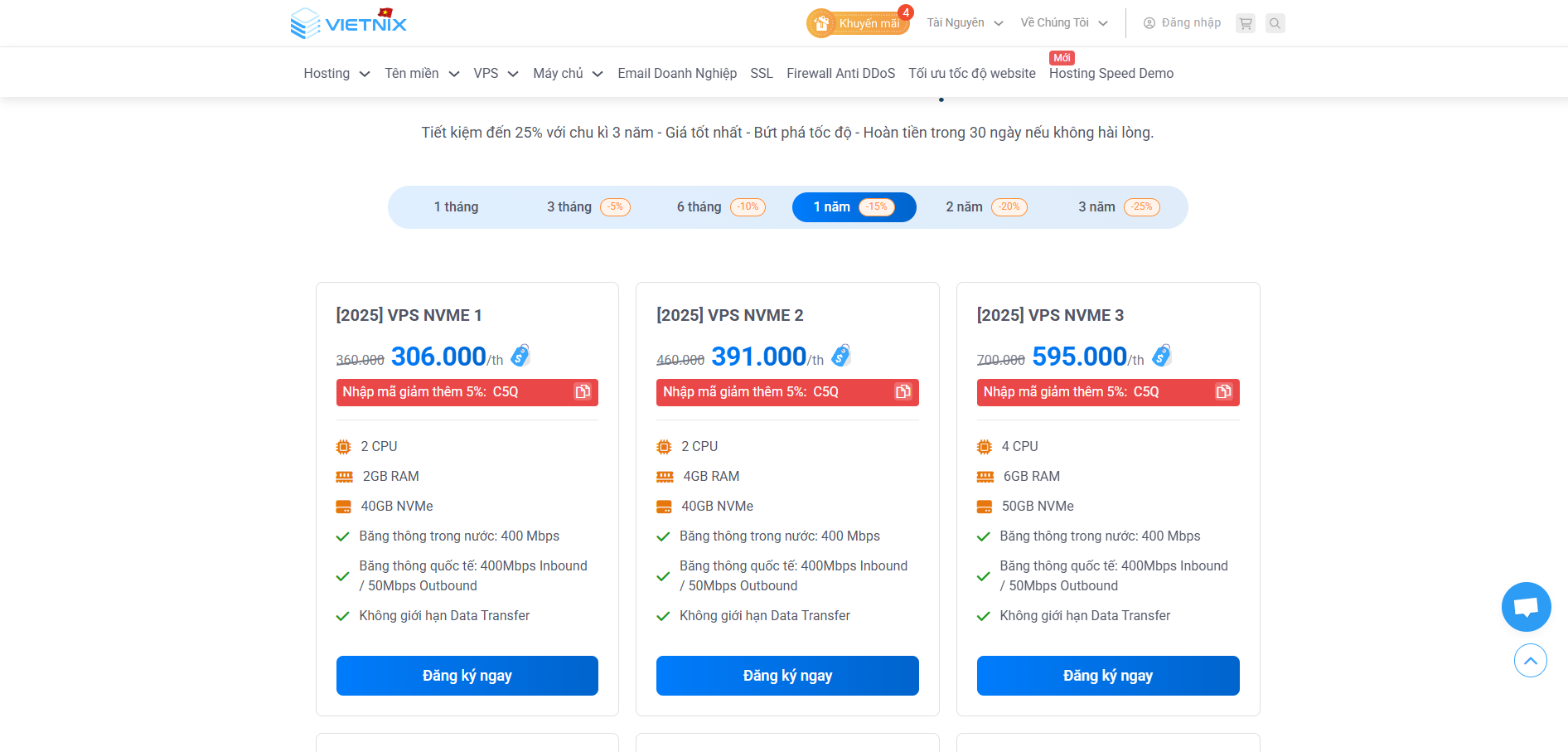The height and width of the screenshot is (752, 1568).
Task: Expand the Tài Nguyên dropdown
Action: (x=965, y=23)
